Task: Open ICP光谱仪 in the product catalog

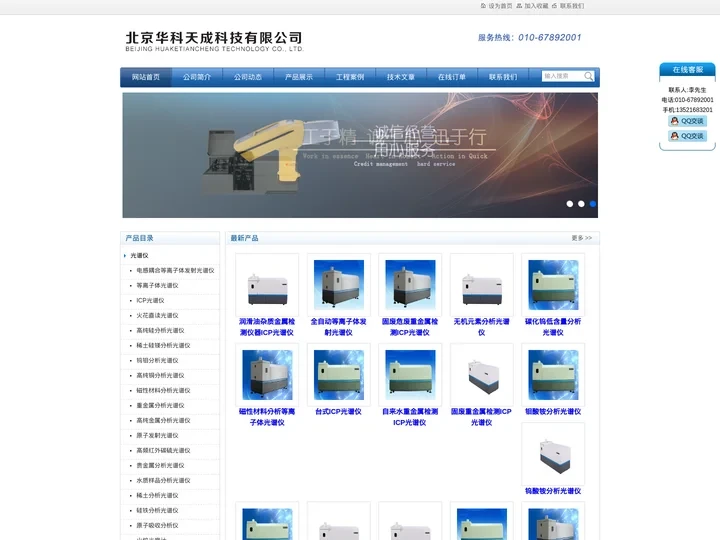Action: (150, 301)
